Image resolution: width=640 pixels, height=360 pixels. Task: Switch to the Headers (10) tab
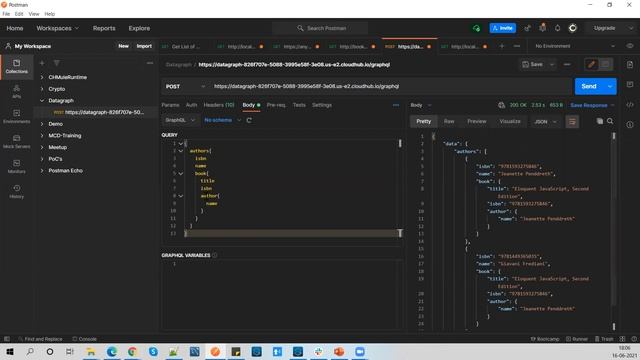click(219, 105)
